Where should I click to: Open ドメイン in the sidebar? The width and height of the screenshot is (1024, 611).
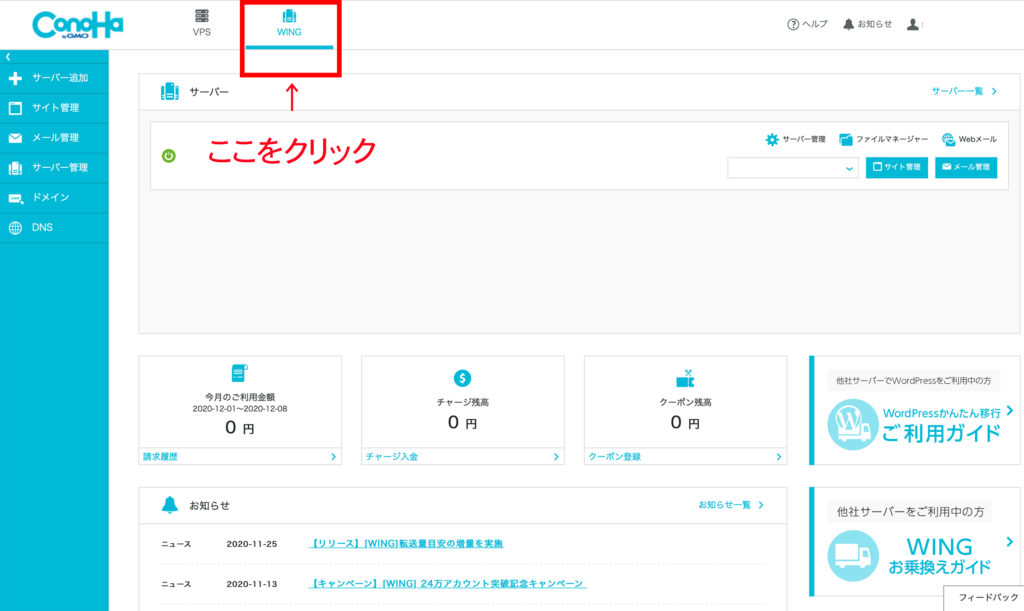54,197
